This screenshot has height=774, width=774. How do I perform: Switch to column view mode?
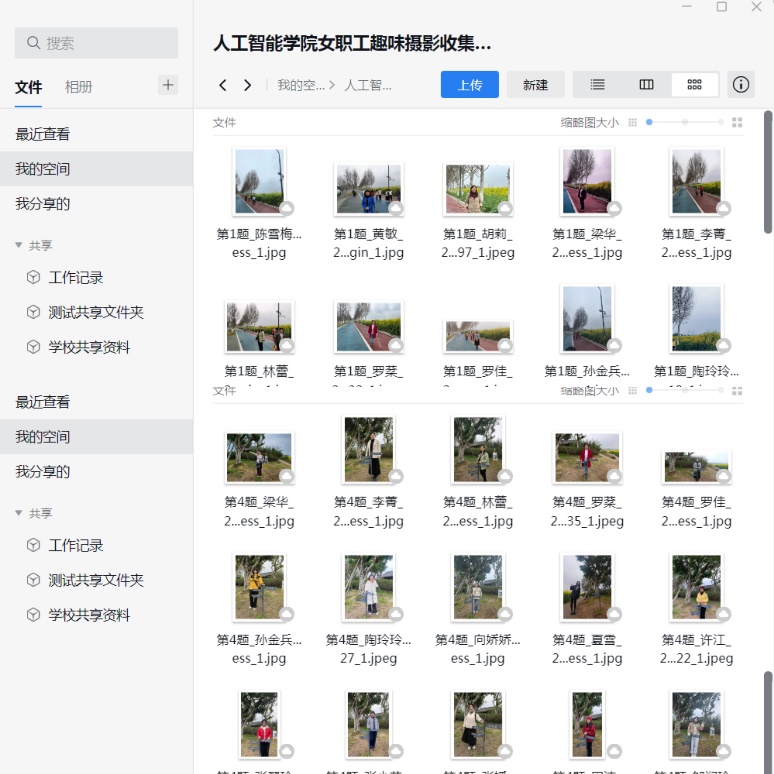tap(646, 85)
